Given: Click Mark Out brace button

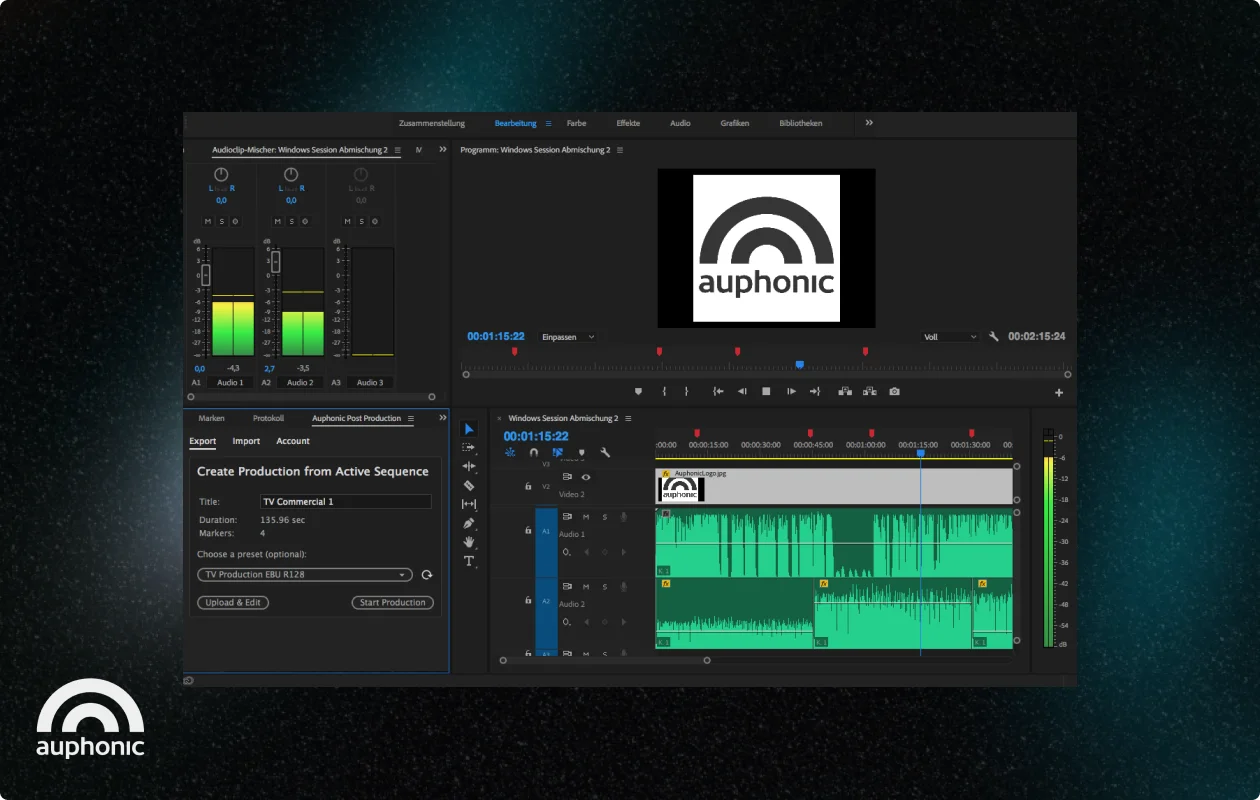Looking at the screenshot, I should 686,392.
